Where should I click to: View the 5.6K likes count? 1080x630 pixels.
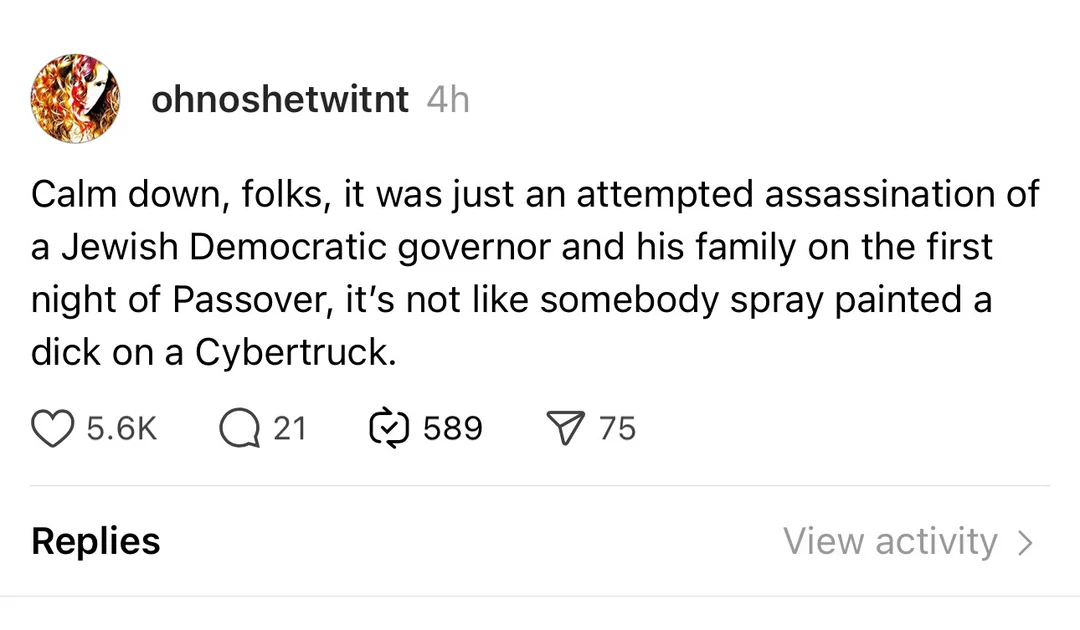tap(122, 428)
